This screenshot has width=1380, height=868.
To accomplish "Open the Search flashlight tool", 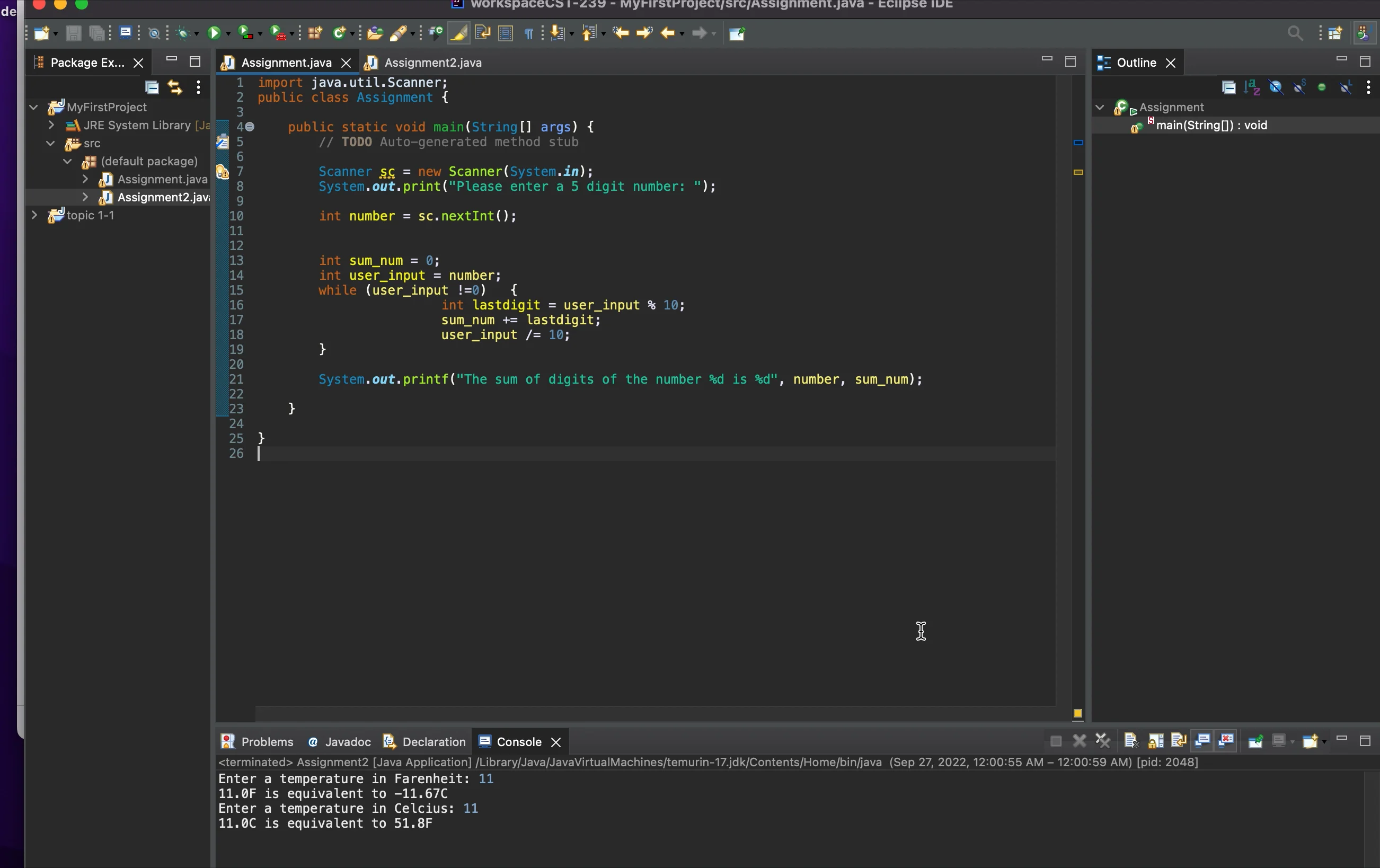I will point(397,33).
